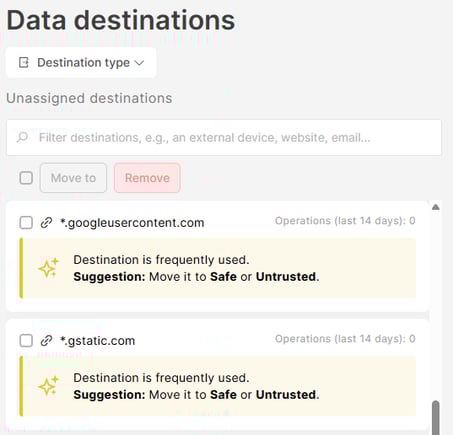Image resolution: width=453 pixels, height=435 pixels.
Task: Check the *.googleusercontent.com destination checkbox
Action: tap(26, 223)
